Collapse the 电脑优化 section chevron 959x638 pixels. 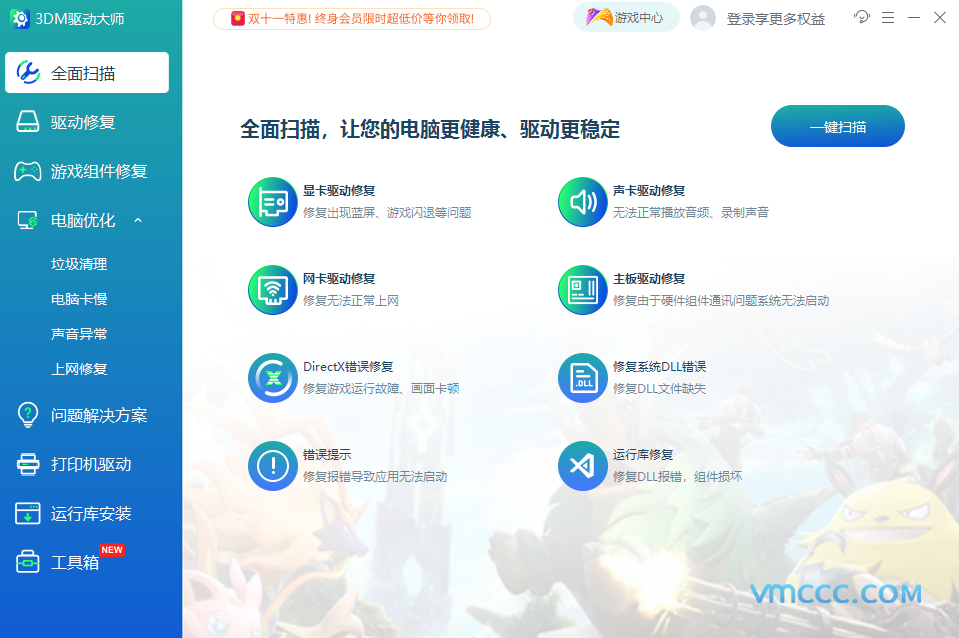coord(138,220)
